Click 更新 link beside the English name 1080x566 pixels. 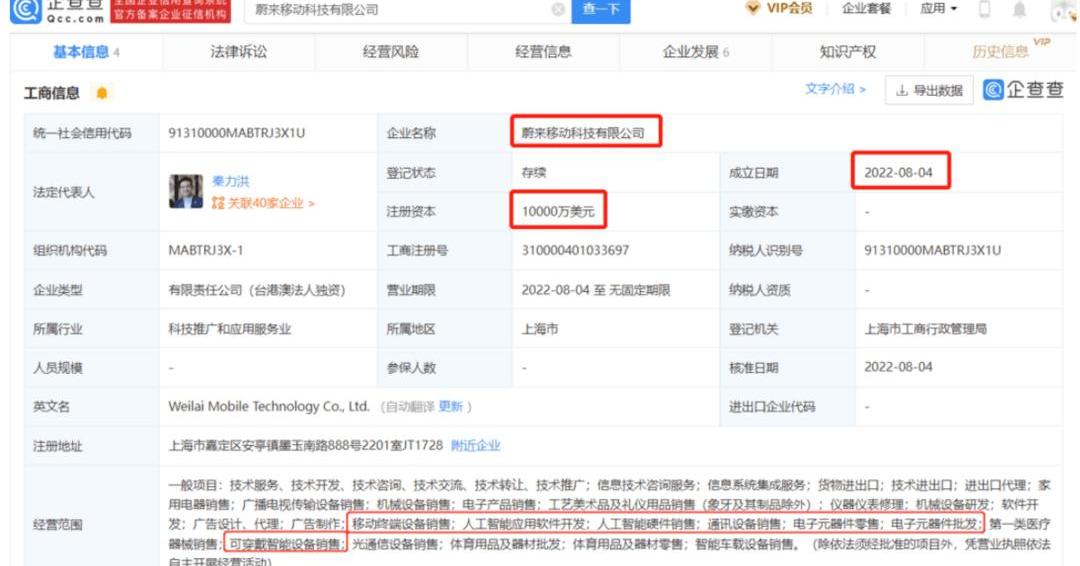point(451,407)
